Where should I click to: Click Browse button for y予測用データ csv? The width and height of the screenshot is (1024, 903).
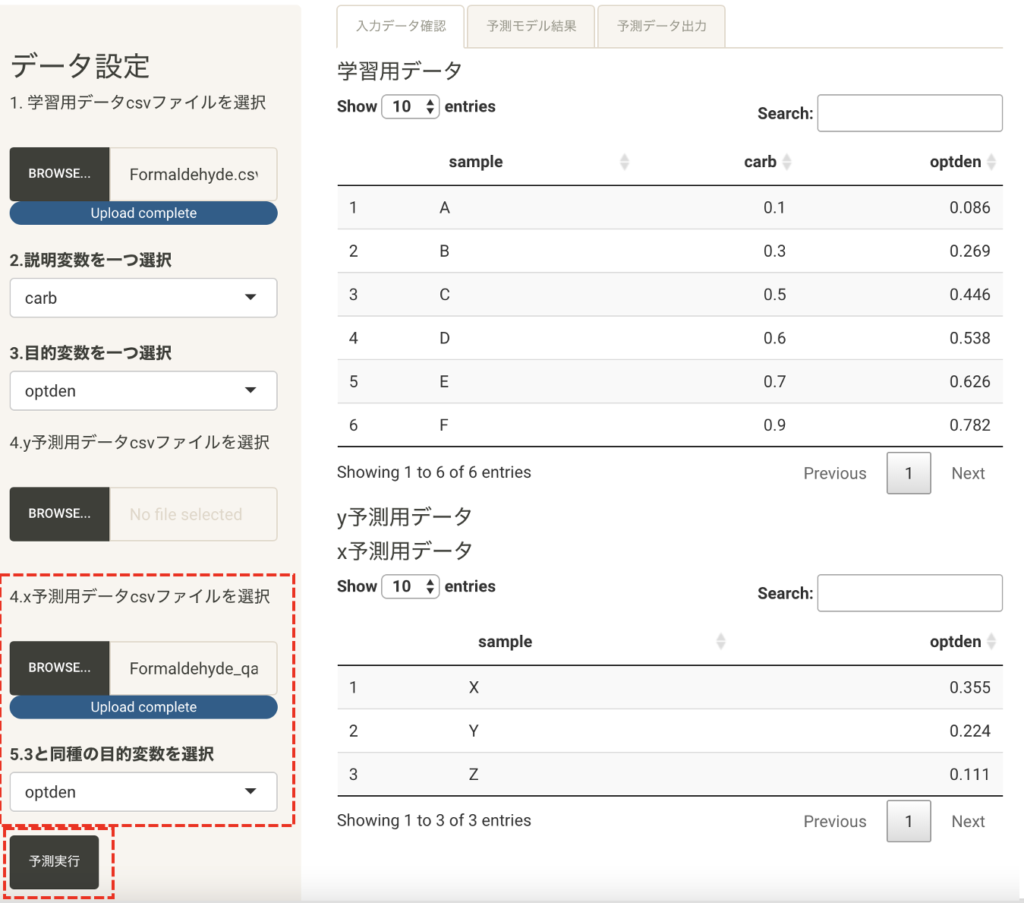[60, 514]
